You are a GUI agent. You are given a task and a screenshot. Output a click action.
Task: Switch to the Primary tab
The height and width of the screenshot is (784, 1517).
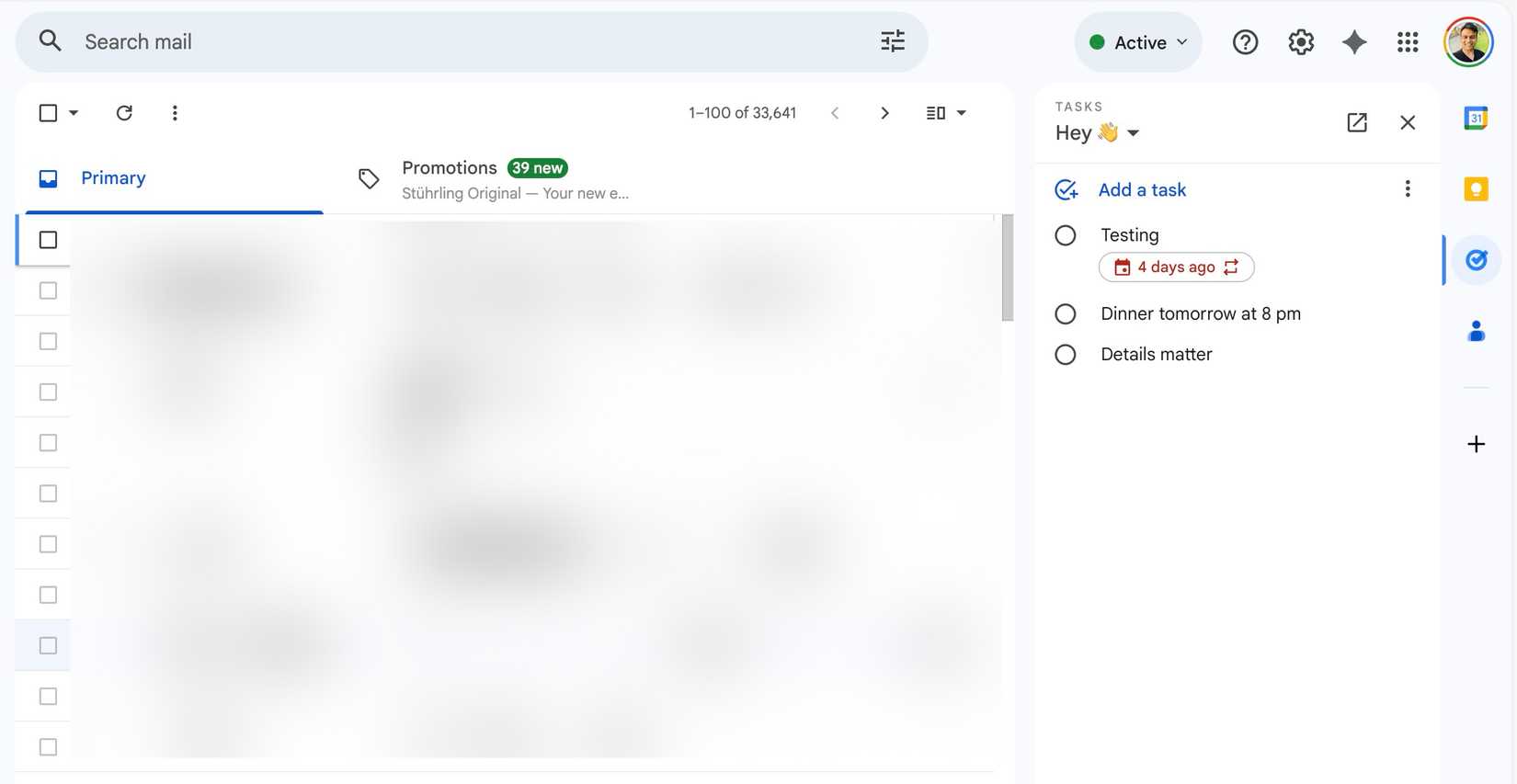click(175, 178)
